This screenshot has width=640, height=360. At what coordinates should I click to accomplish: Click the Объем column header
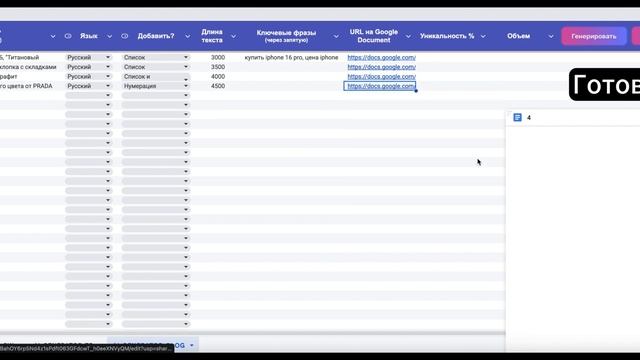pyautogui.click(x=518, y=36)
